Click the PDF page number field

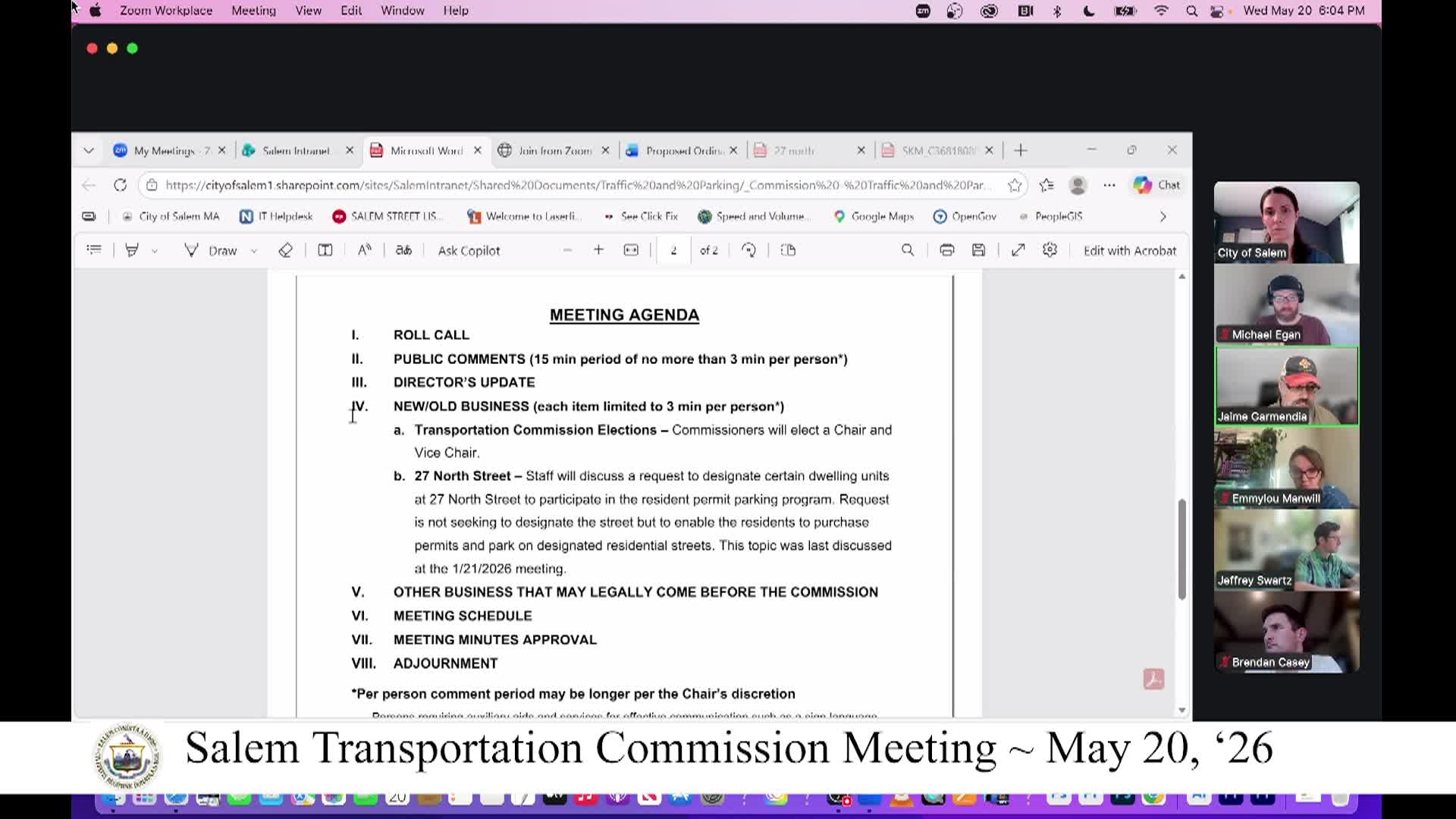click(673, 250)
